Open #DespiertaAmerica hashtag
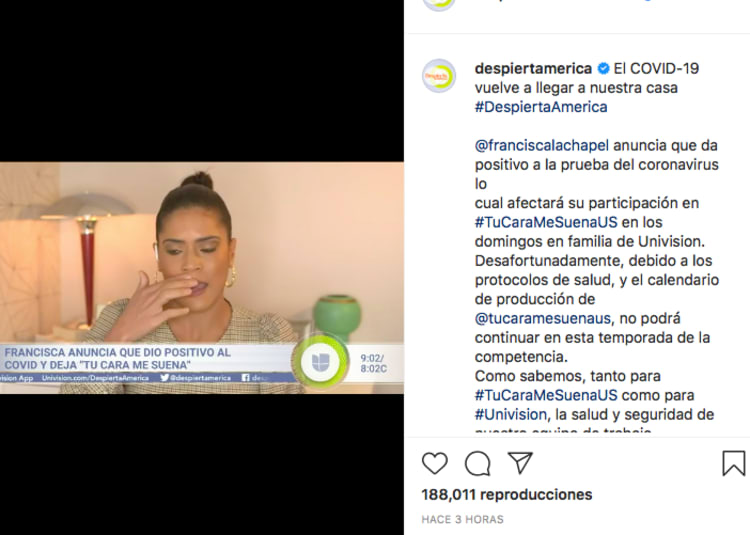The image size is (750, 535). coord(541,107)
